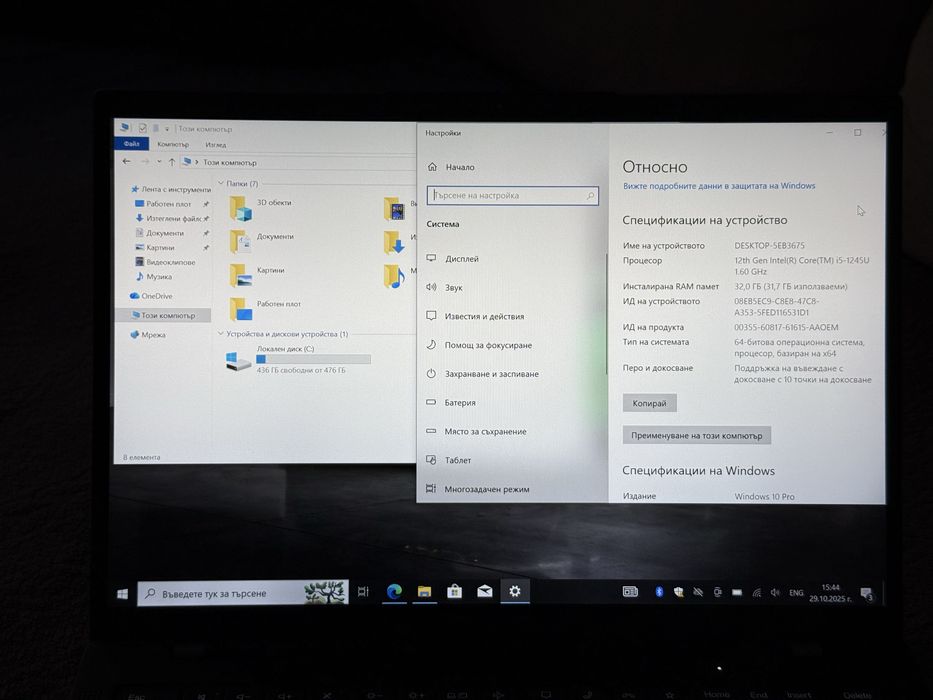The width and height of the screenshot is (933, 700).
Task: Click the taskbar search box
Action: coord(243,593)
